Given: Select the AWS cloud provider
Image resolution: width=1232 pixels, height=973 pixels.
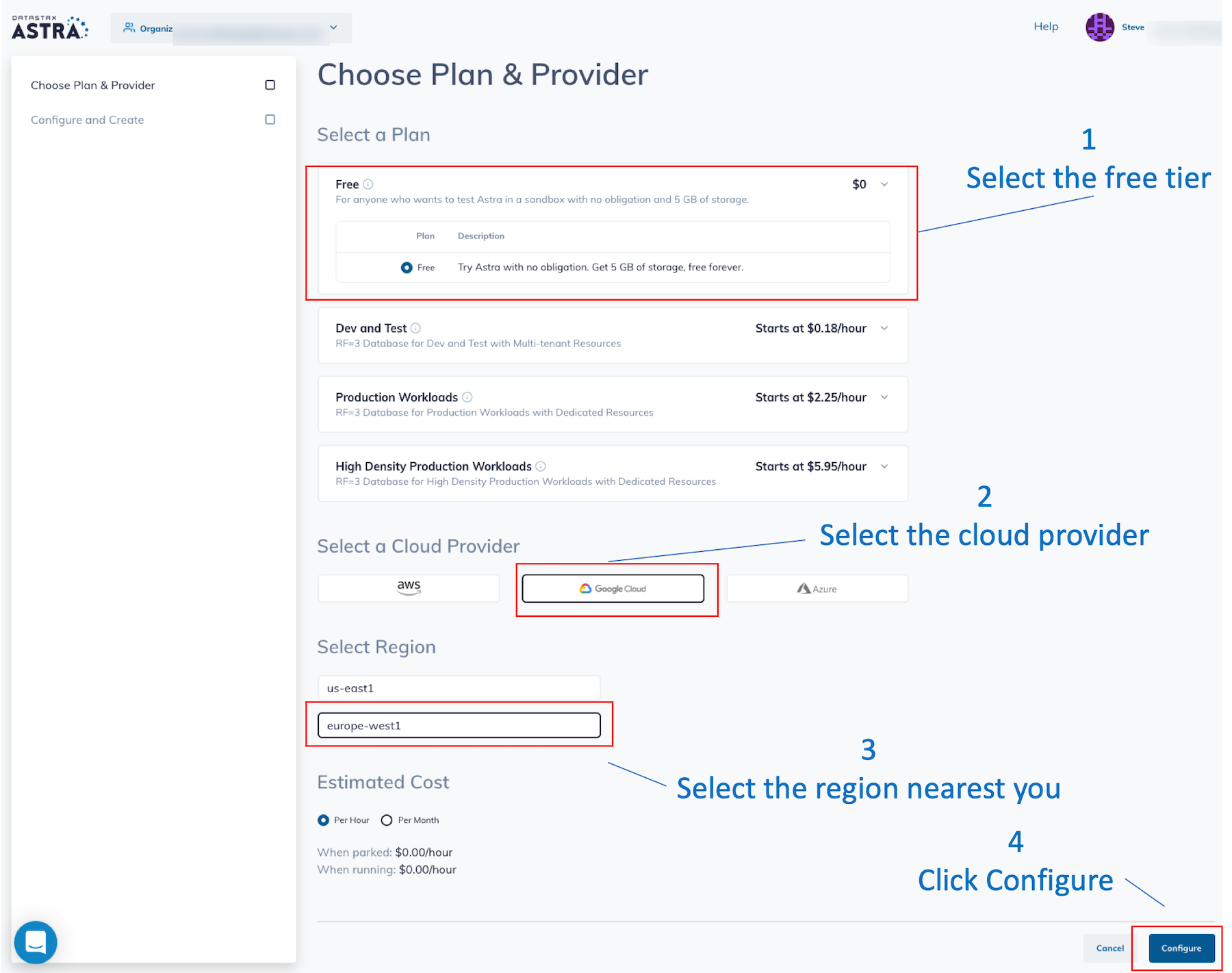Looking at the screenshot, I should [x=409, y=588].
